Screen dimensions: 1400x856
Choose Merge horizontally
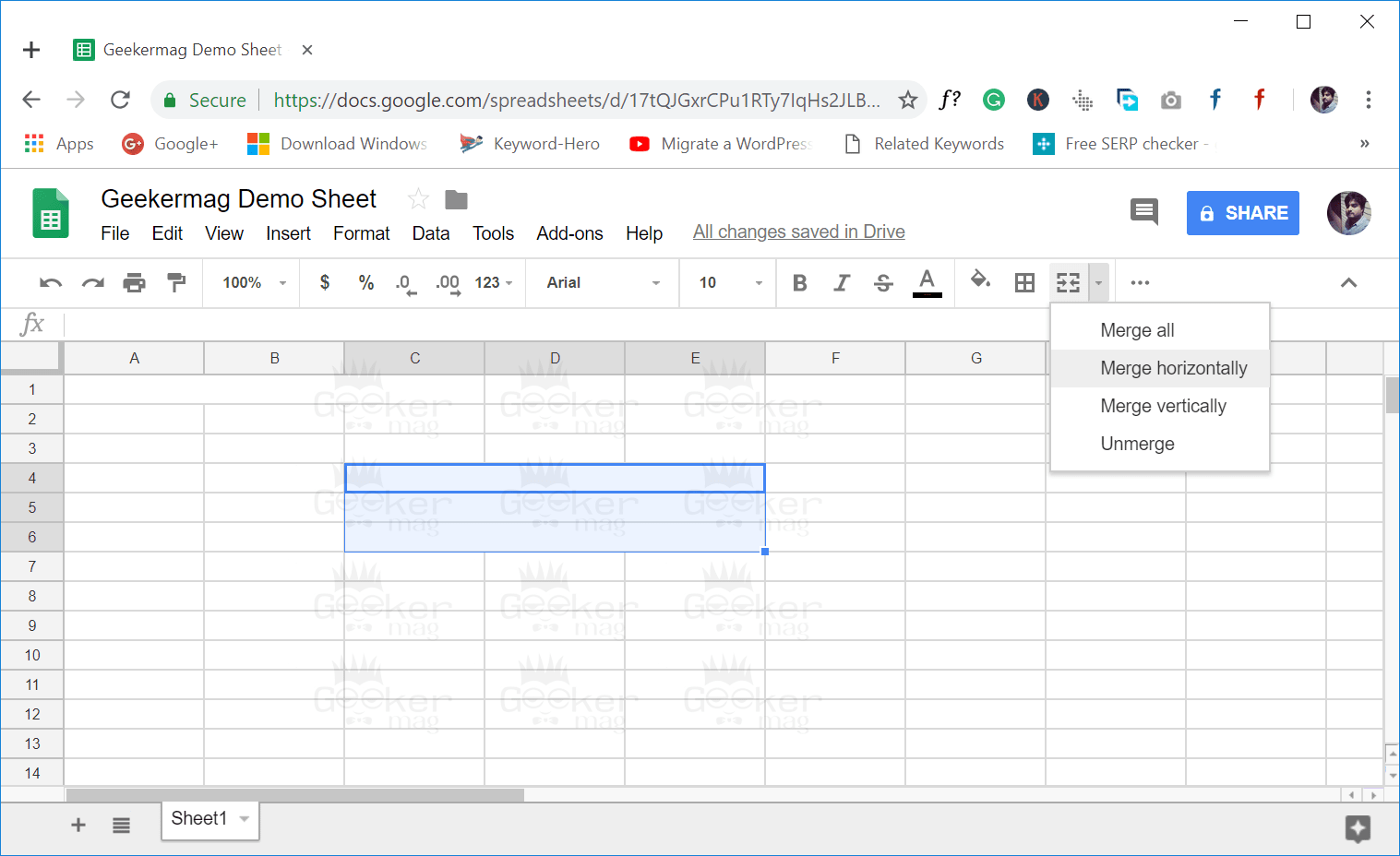pos(1160,368)
